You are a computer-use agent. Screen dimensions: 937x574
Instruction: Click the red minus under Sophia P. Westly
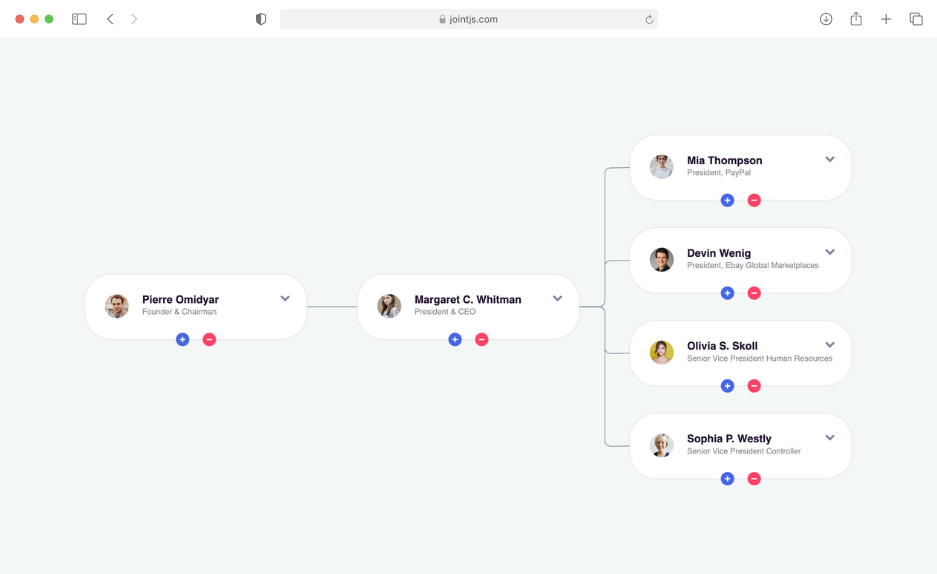coord(754,479)
